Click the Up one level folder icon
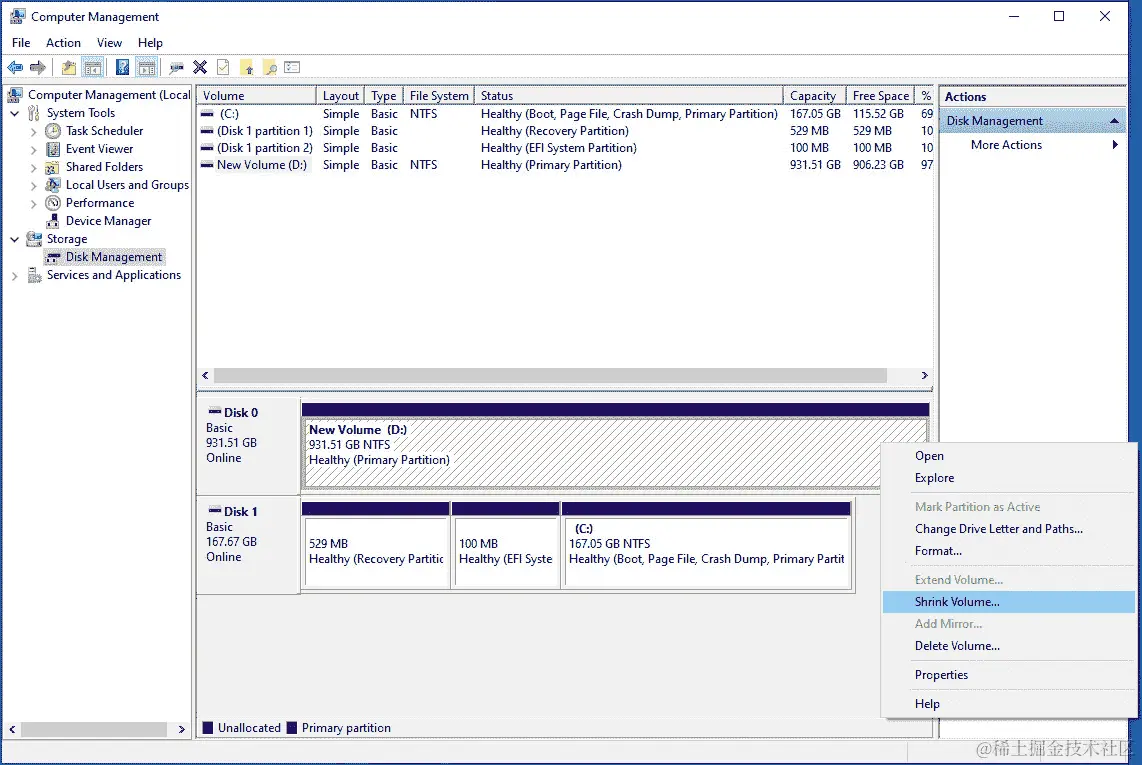The height and width of the screenshot is (765, 1142). [68, 68]
